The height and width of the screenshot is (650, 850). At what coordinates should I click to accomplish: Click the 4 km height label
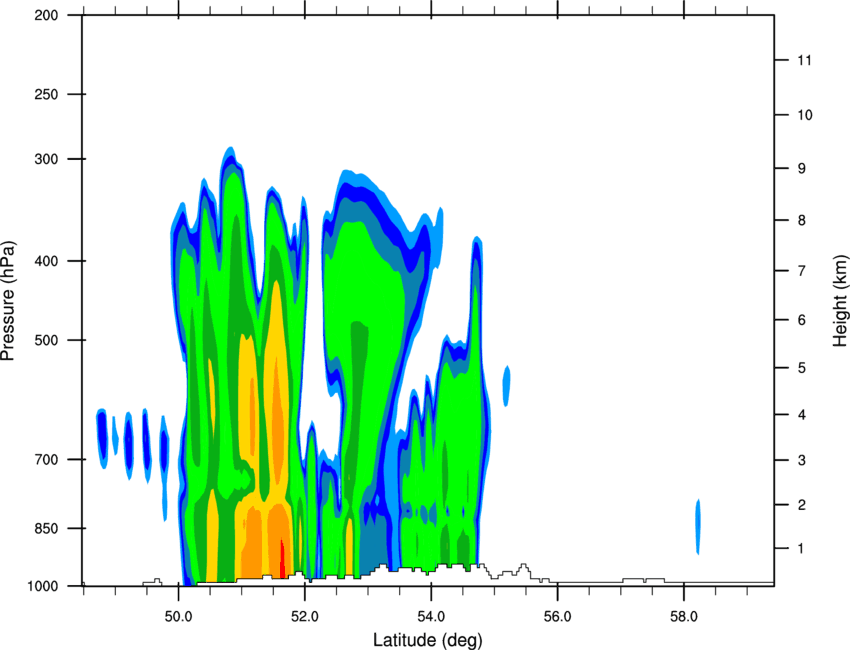(802, 415)
